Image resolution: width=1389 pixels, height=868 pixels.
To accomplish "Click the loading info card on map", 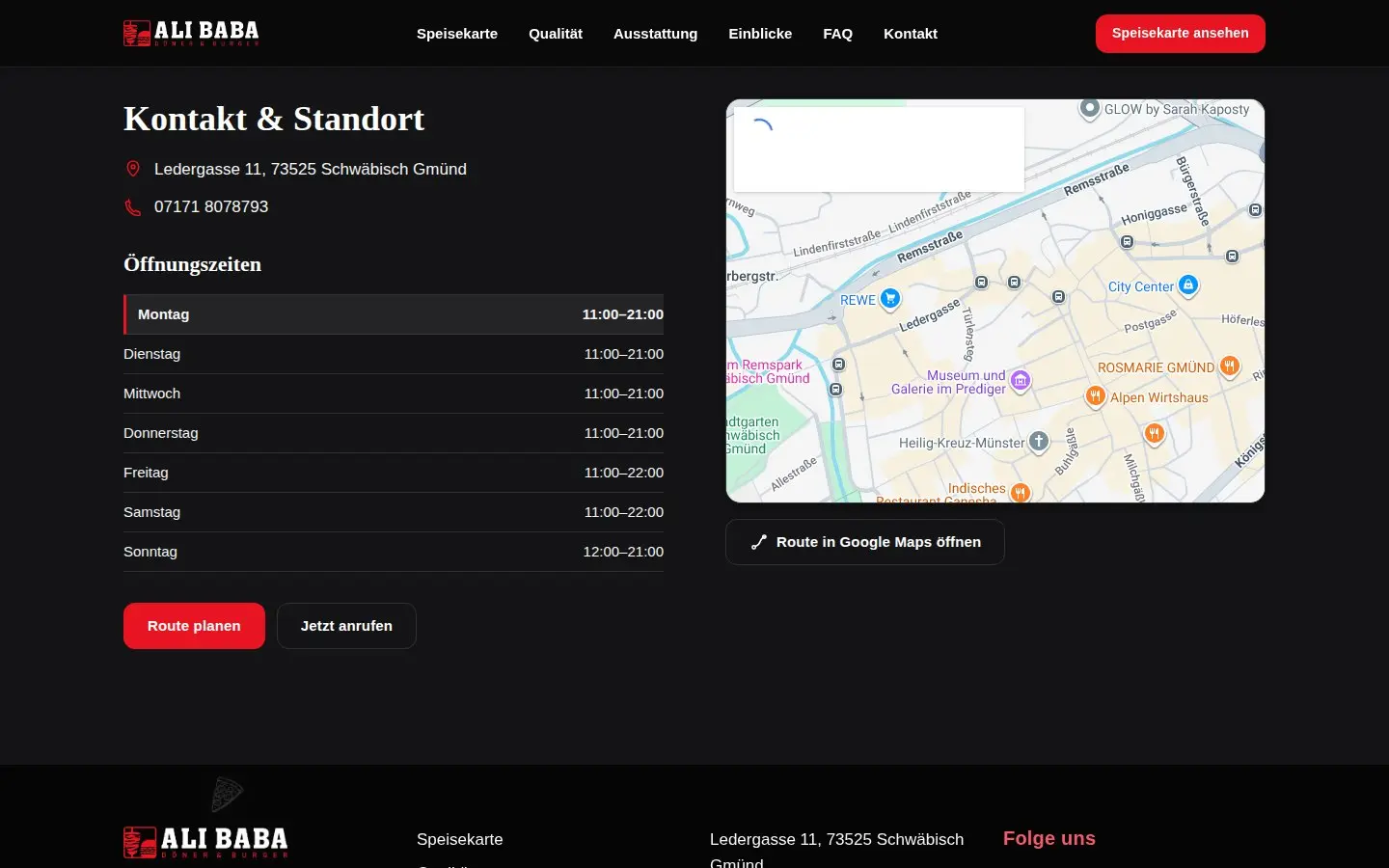I will pos(879,149).
